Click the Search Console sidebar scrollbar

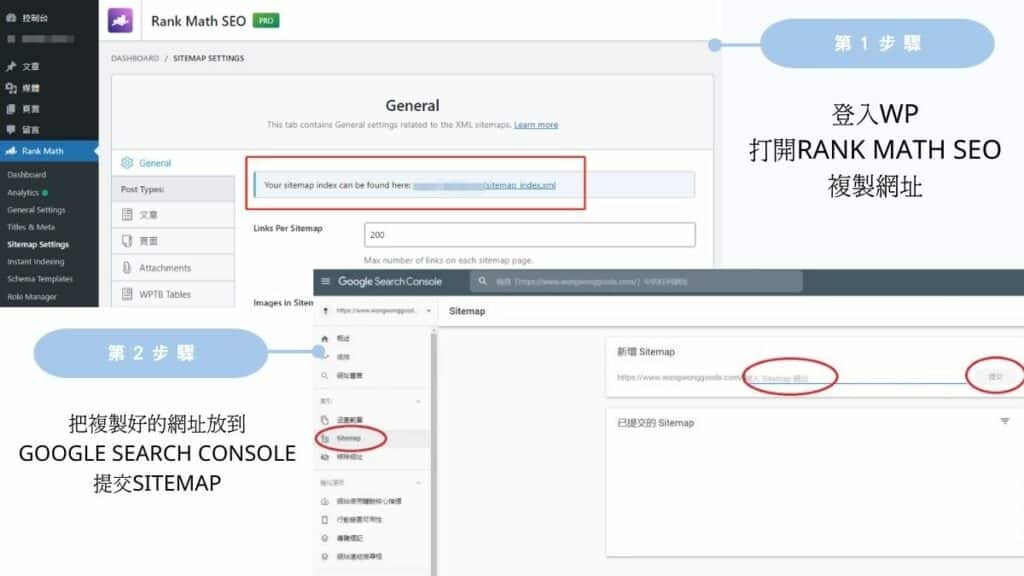[x=433, y=451]
